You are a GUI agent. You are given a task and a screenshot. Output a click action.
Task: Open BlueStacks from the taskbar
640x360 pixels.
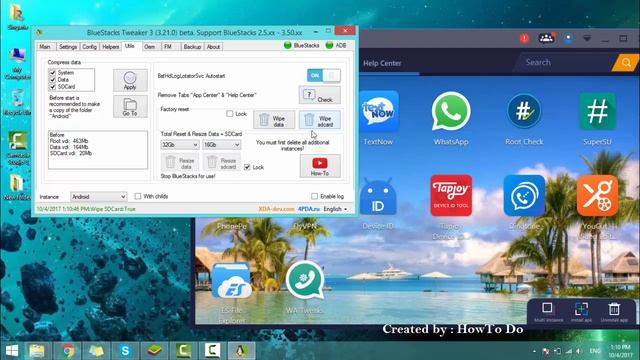154,351
